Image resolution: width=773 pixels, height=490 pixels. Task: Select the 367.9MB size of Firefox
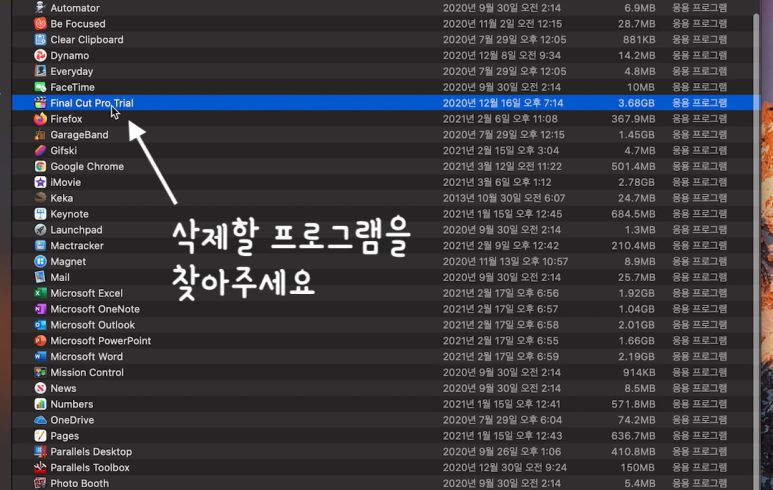633,119
